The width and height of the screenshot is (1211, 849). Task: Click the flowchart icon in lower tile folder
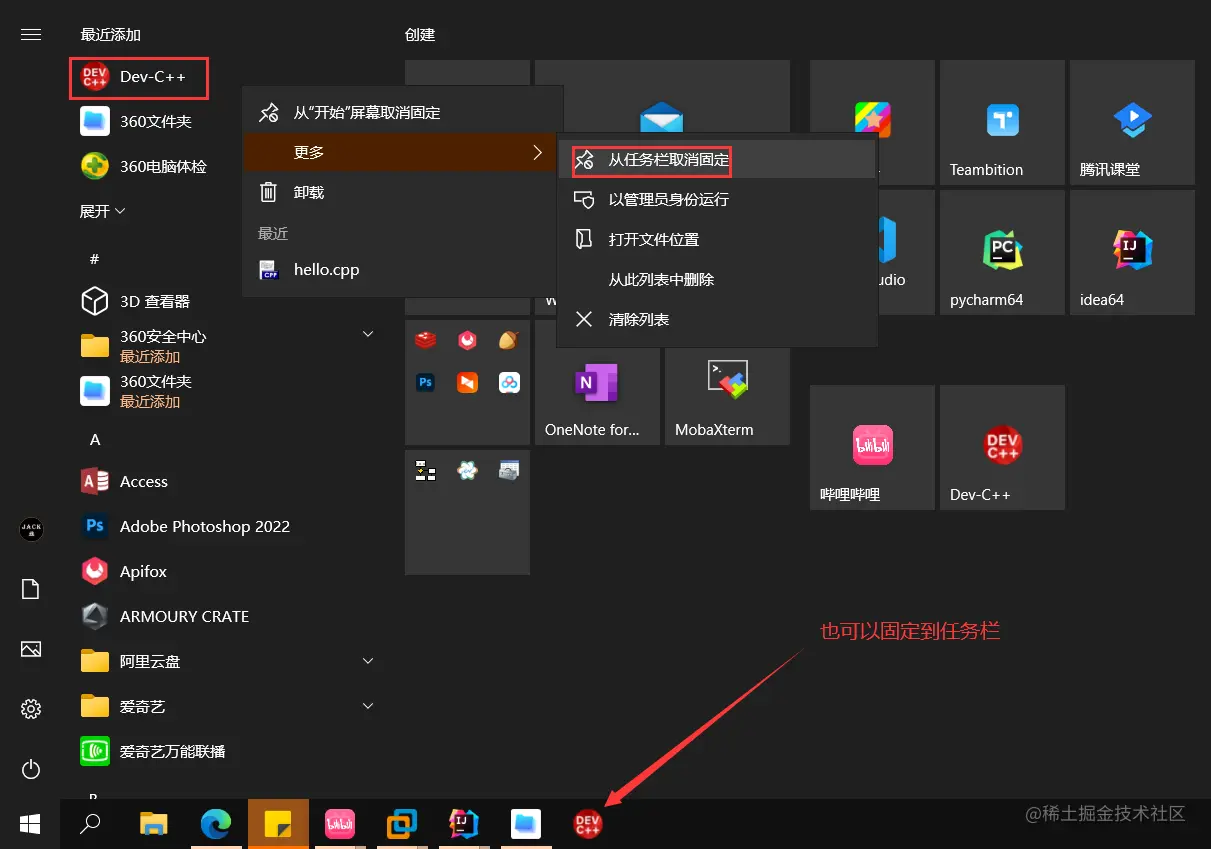click(426, 470)
